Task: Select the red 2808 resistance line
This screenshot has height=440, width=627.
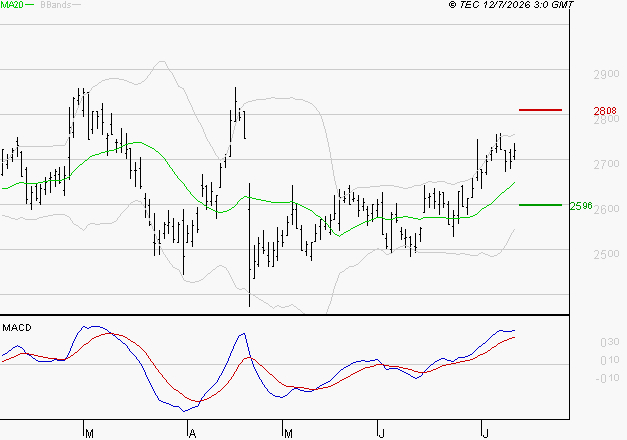Action: click(x=540, y=110)
